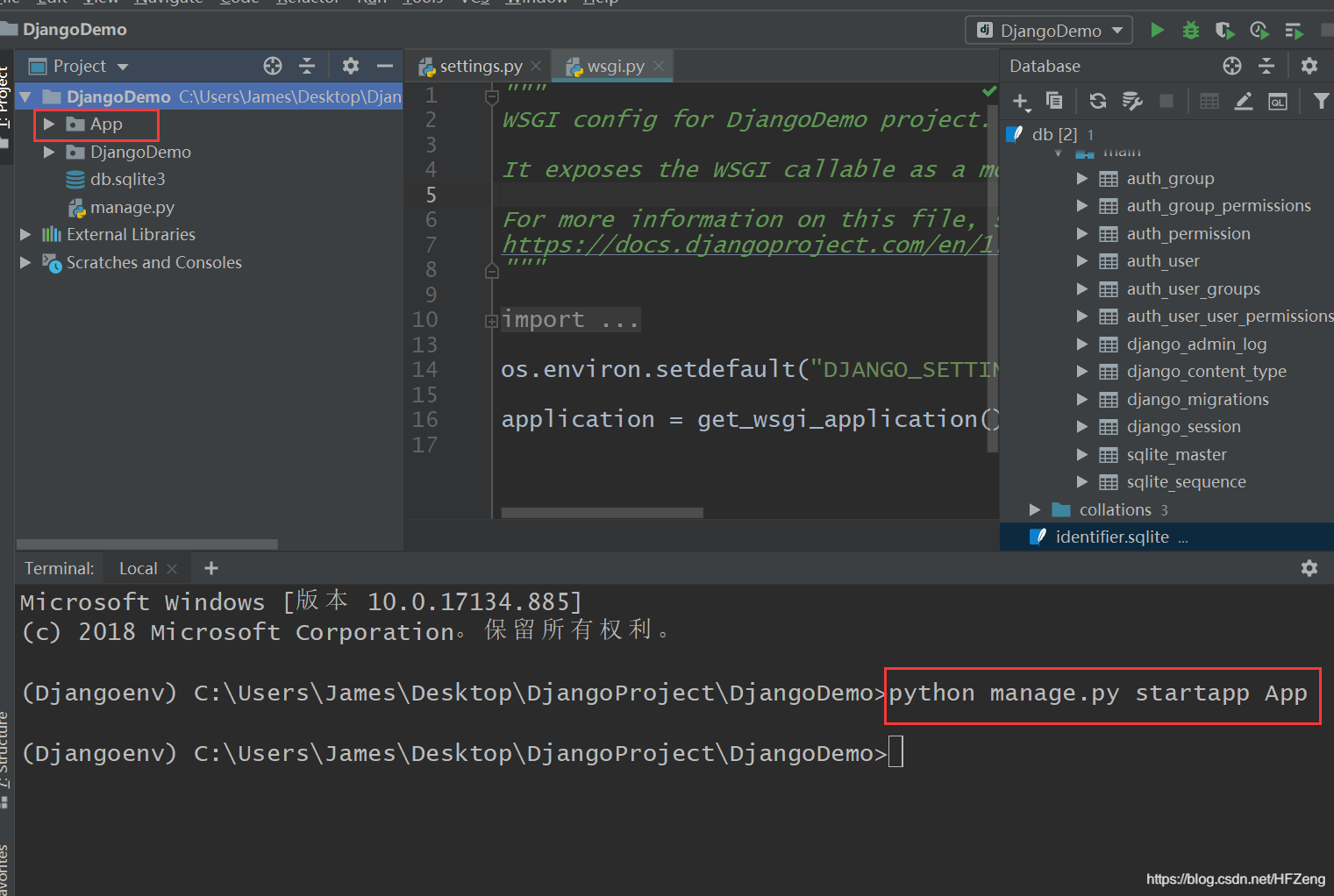Open Data Source Properties wrench icon
Screen dimensions: 1334x896
tap(1132, 101)
